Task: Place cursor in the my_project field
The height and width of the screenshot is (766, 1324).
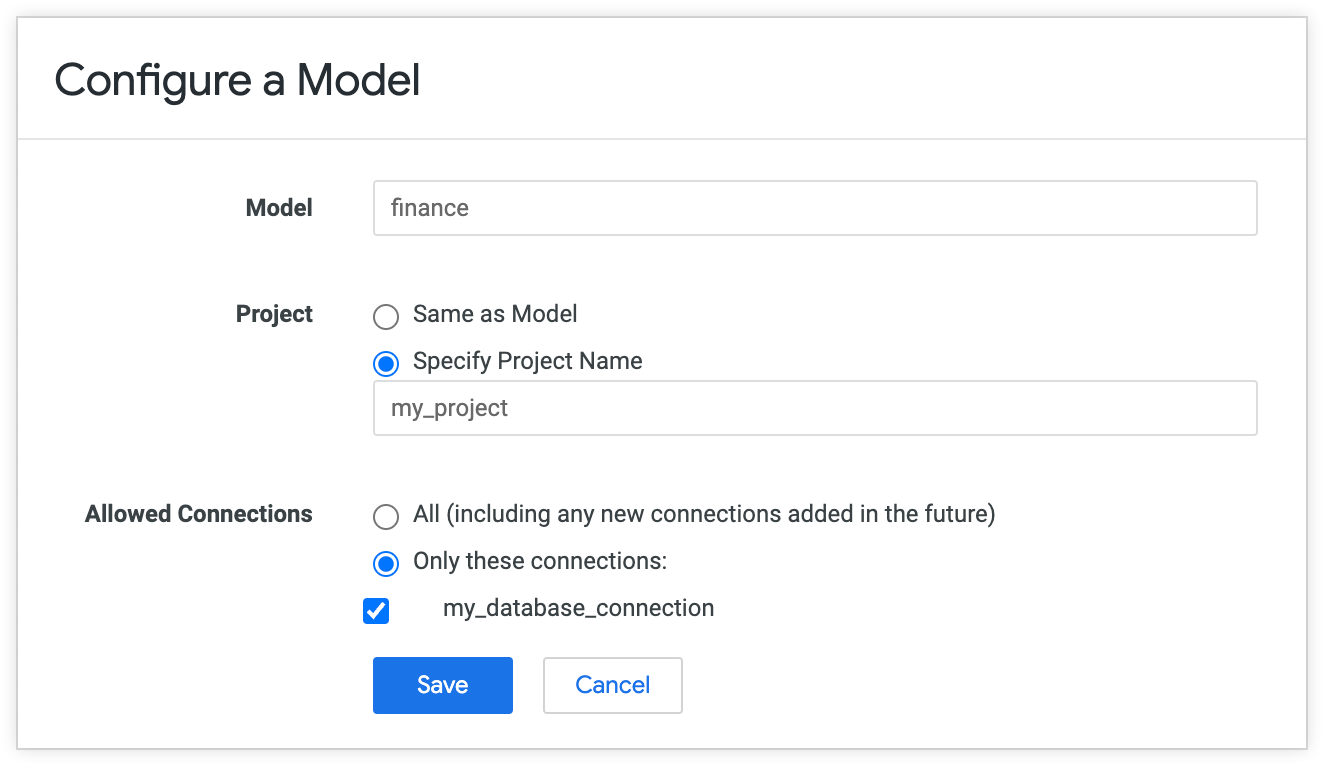Action: [x=700, y=408]
